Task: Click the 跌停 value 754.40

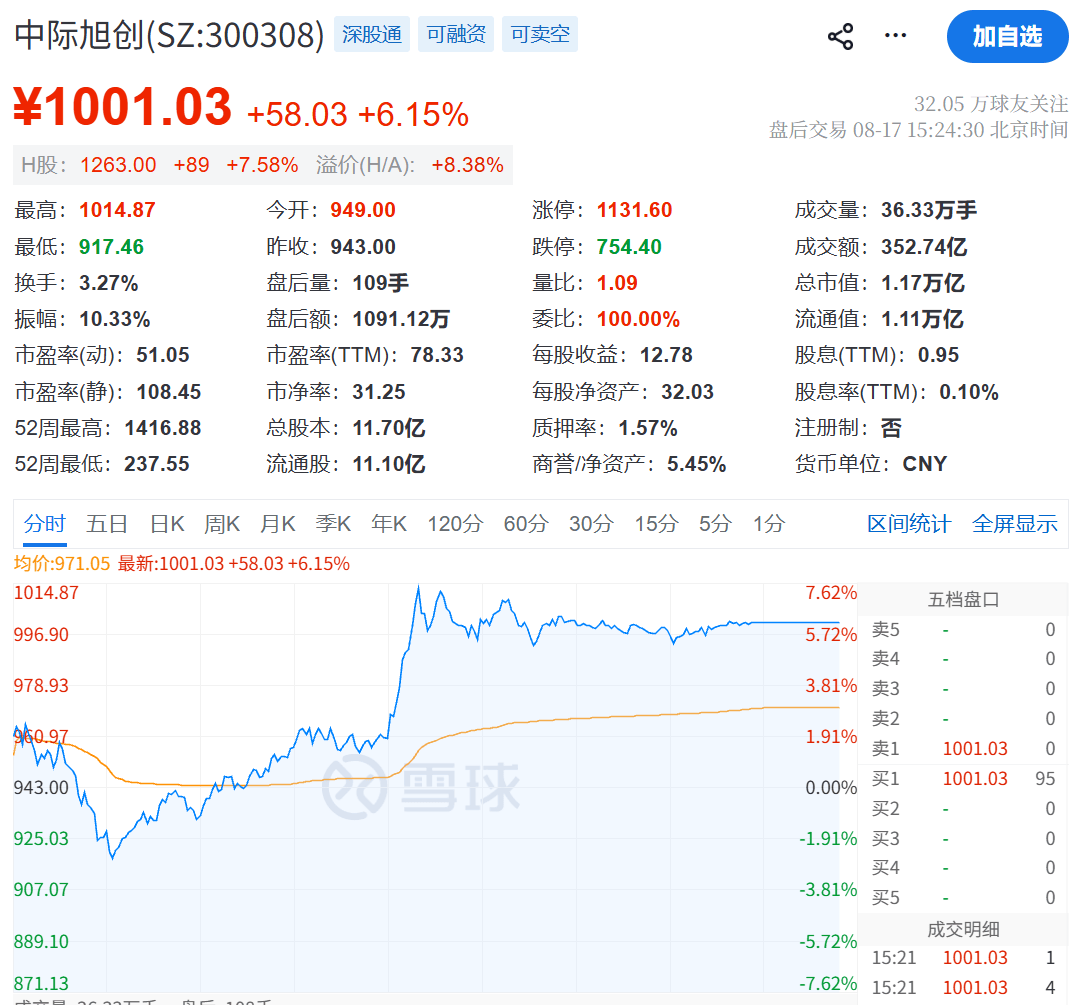Action: pos(629,247)
